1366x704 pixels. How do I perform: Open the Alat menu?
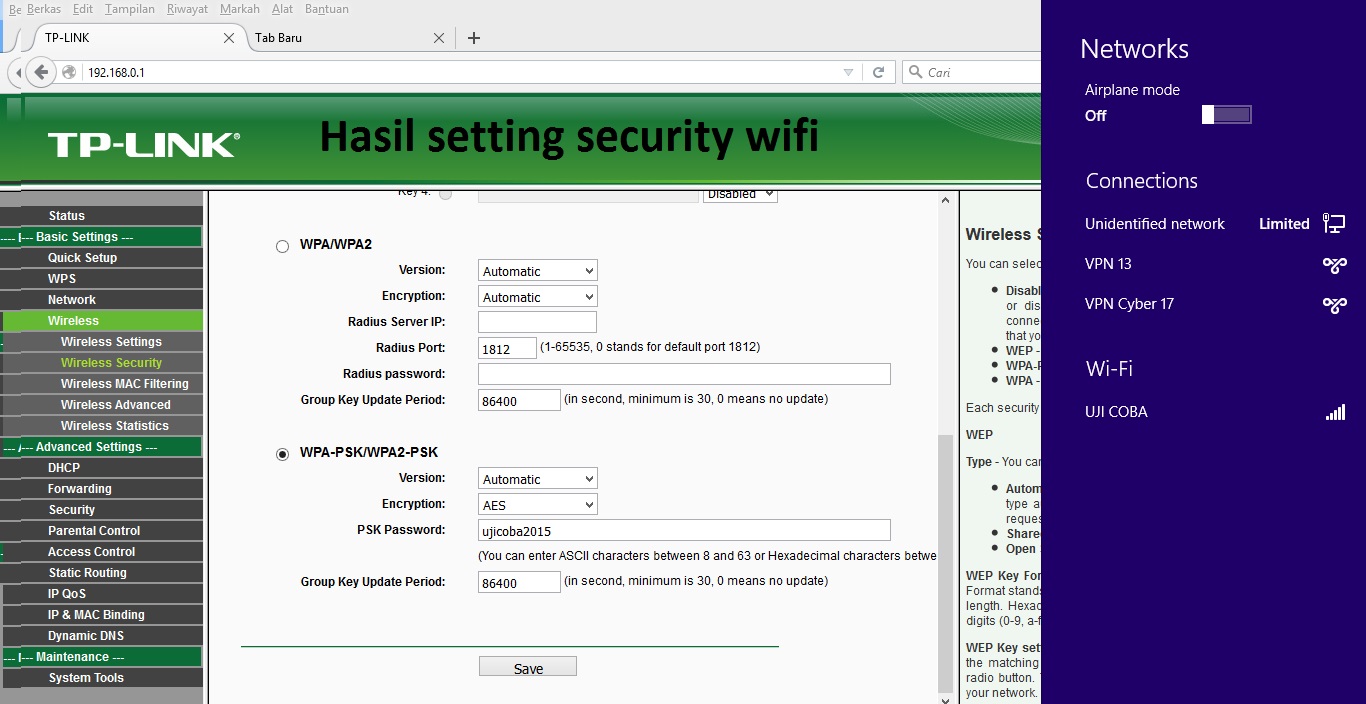(x=282, y=9)
